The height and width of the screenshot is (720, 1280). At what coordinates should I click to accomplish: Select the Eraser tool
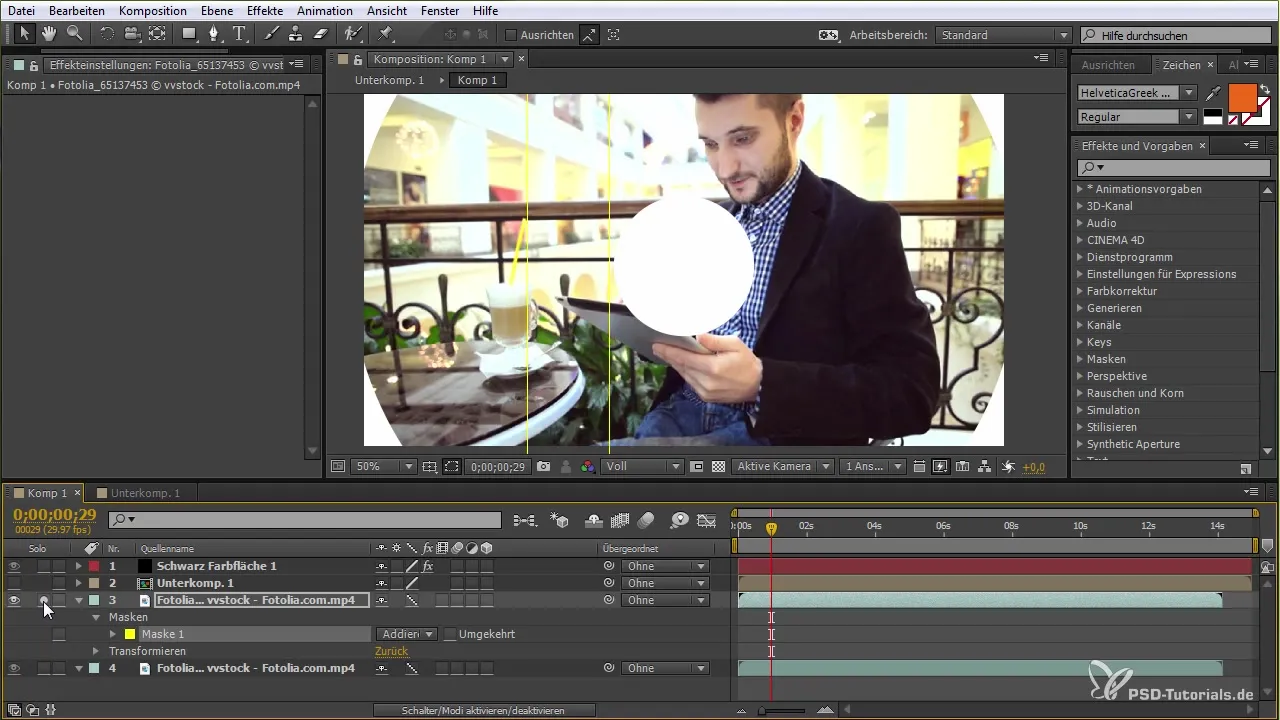click(321, 34)
